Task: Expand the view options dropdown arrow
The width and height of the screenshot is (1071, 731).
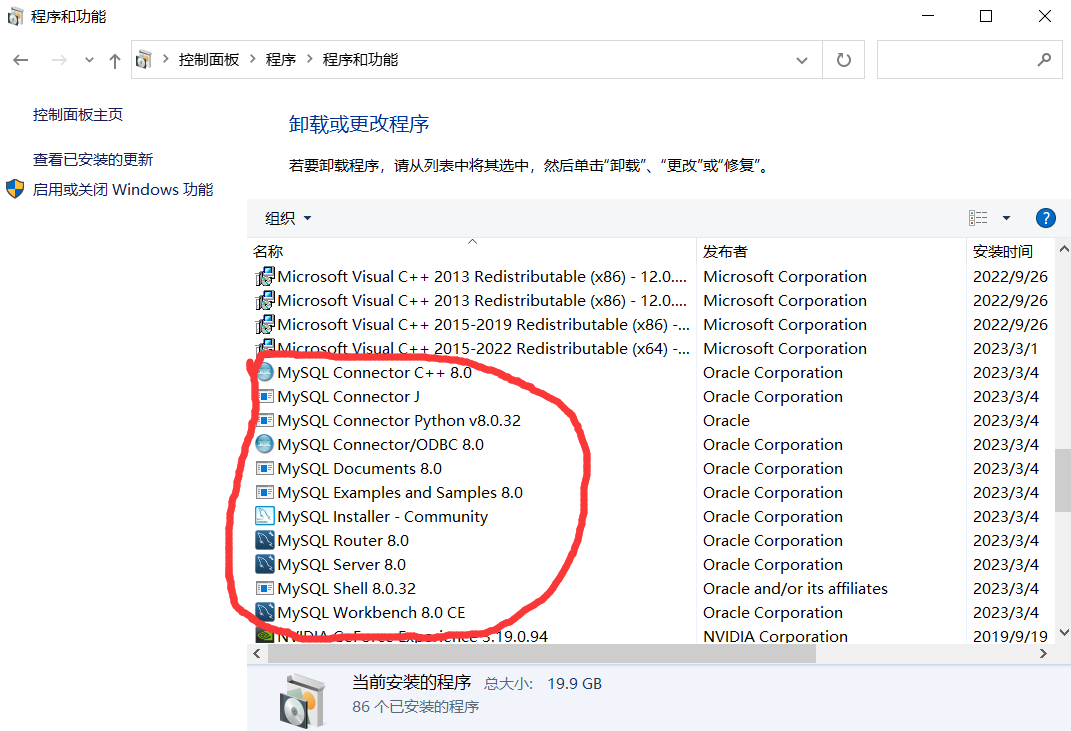Action: 1006,218
